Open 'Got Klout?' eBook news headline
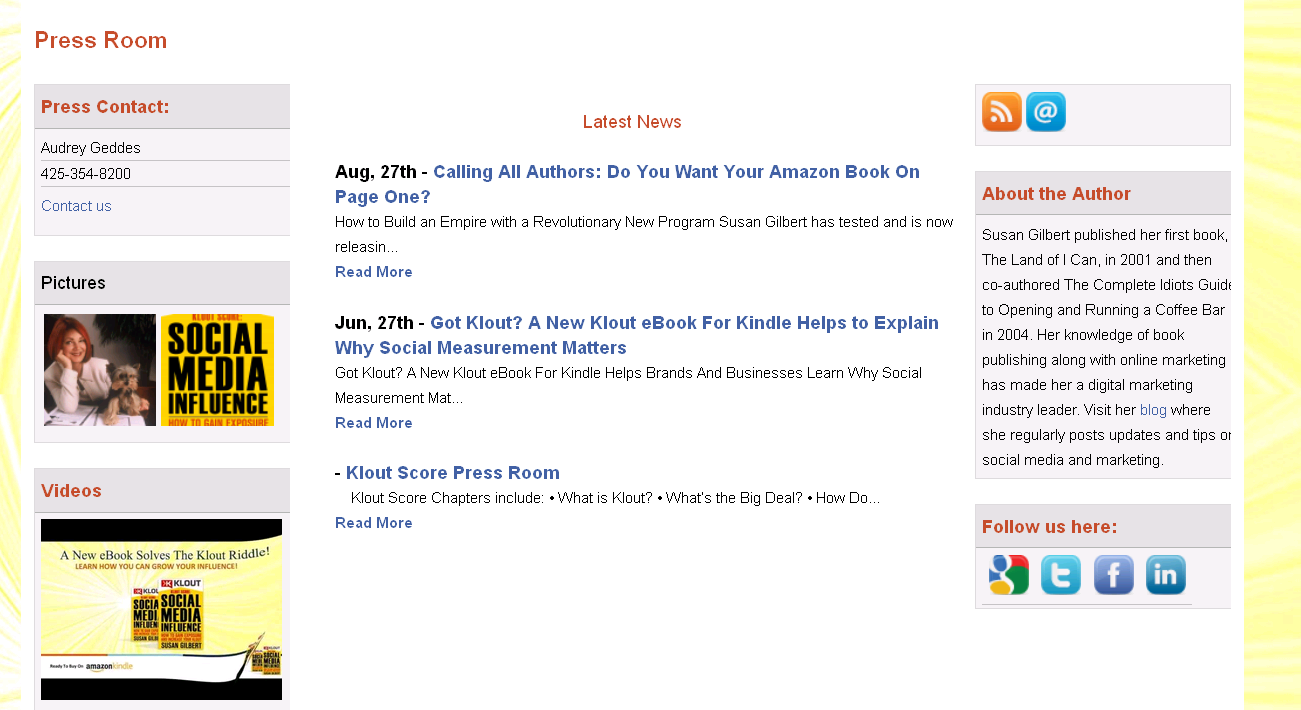 click(x=684, y=323)
